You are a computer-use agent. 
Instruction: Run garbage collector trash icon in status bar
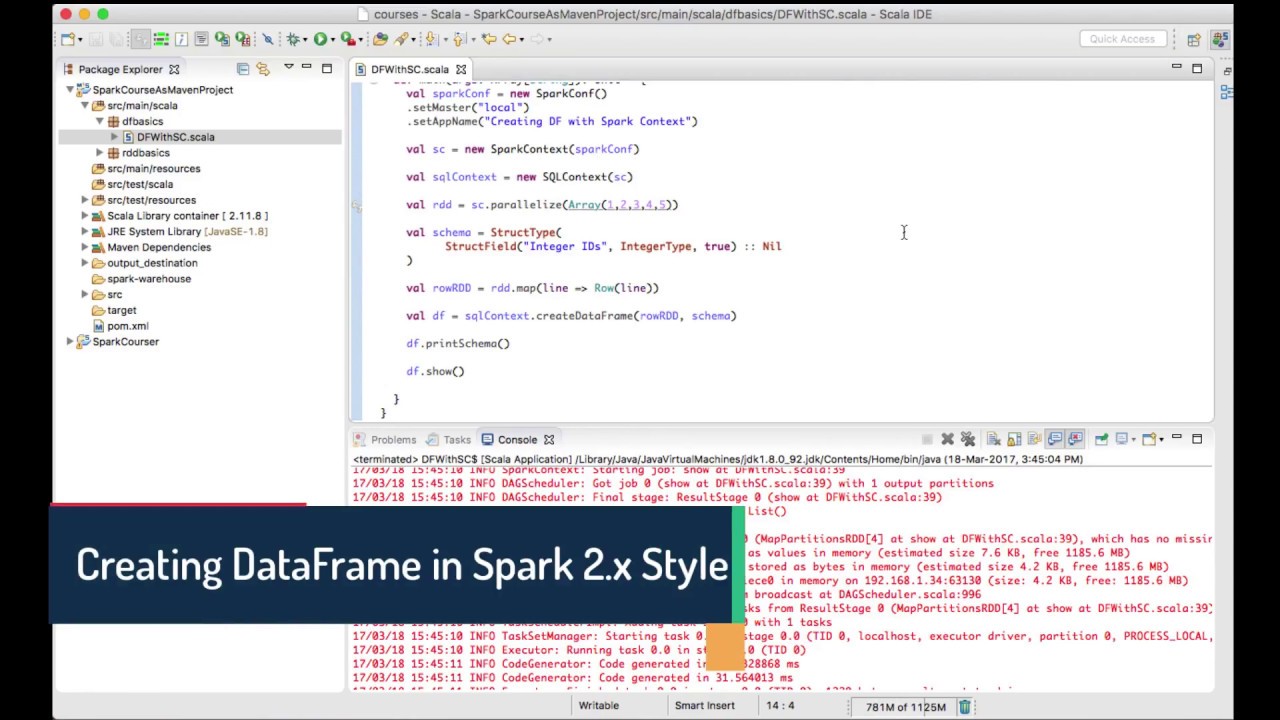tap(964, 707)
